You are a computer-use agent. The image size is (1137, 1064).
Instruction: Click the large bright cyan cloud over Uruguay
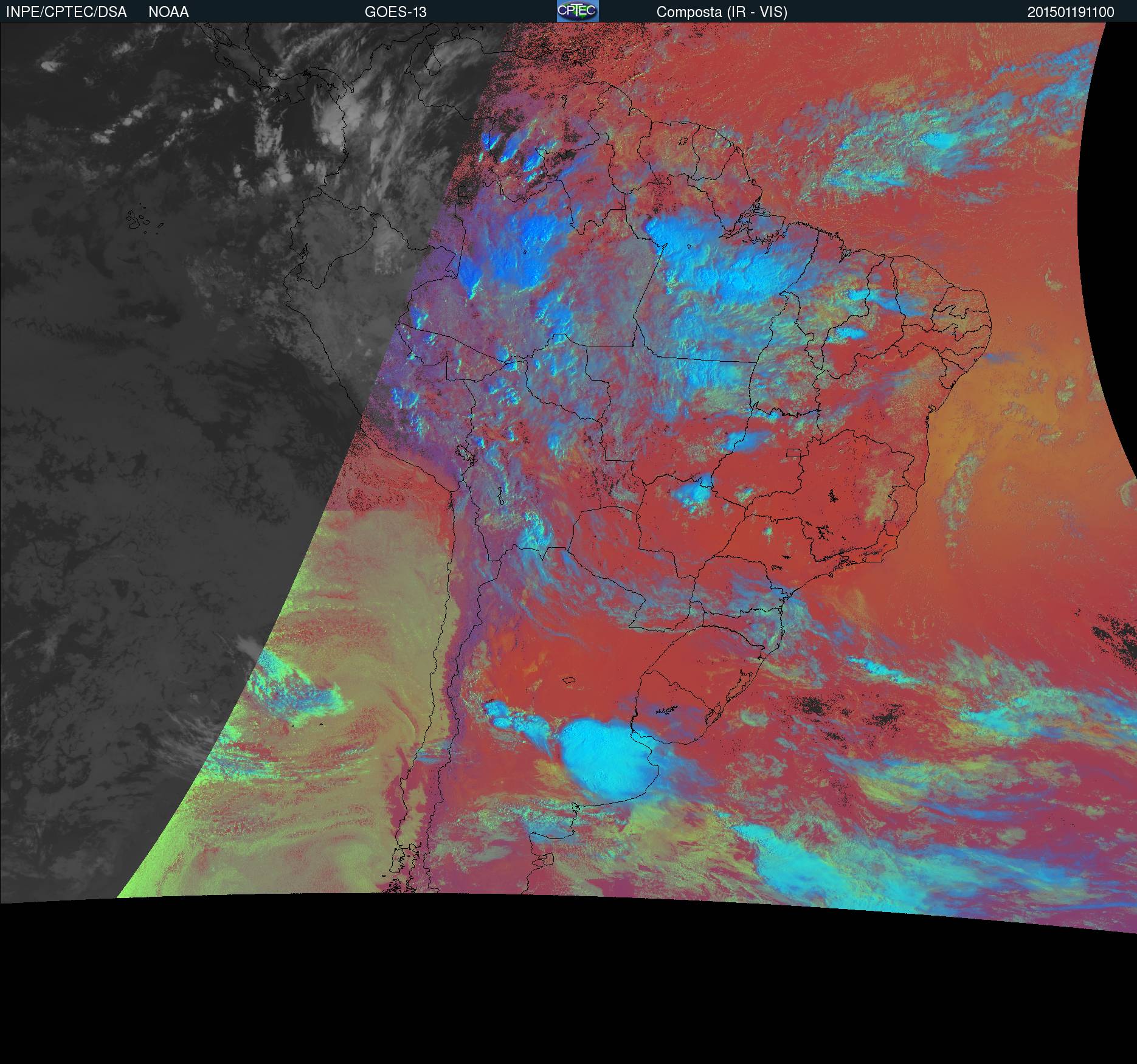tap(608, 760)
